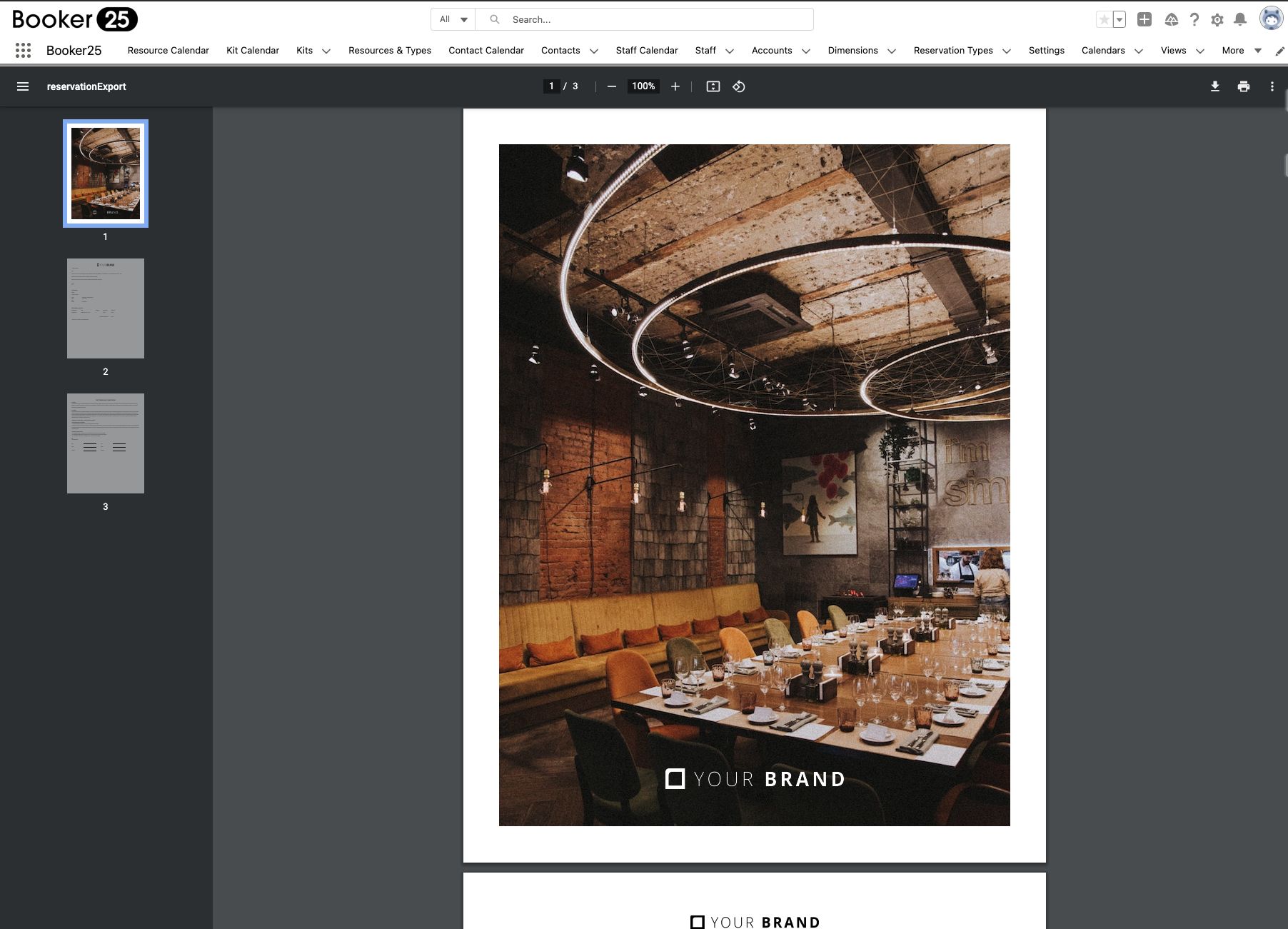Select page 3 thumbnail in sidebar

point(105,443)
